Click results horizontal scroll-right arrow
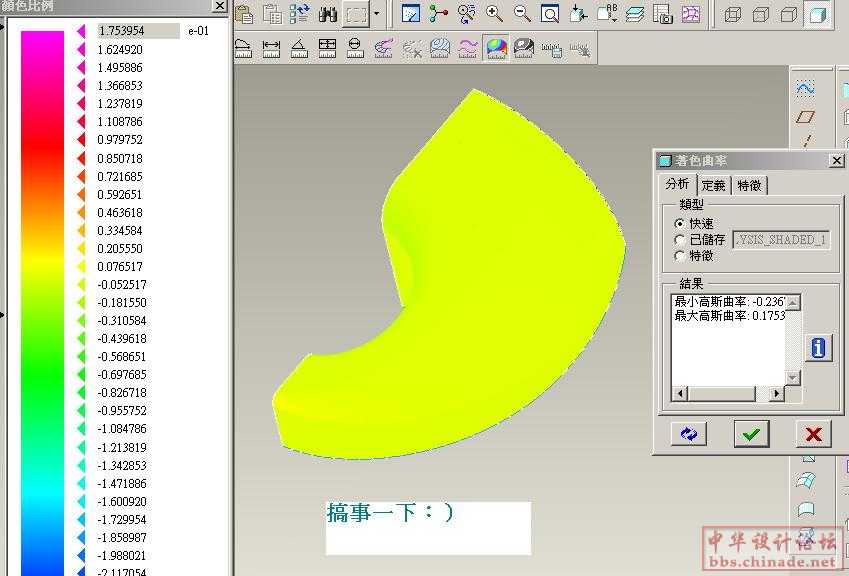Image resolution: width=849 pixels, height=576 pixels. pos(777,394)
